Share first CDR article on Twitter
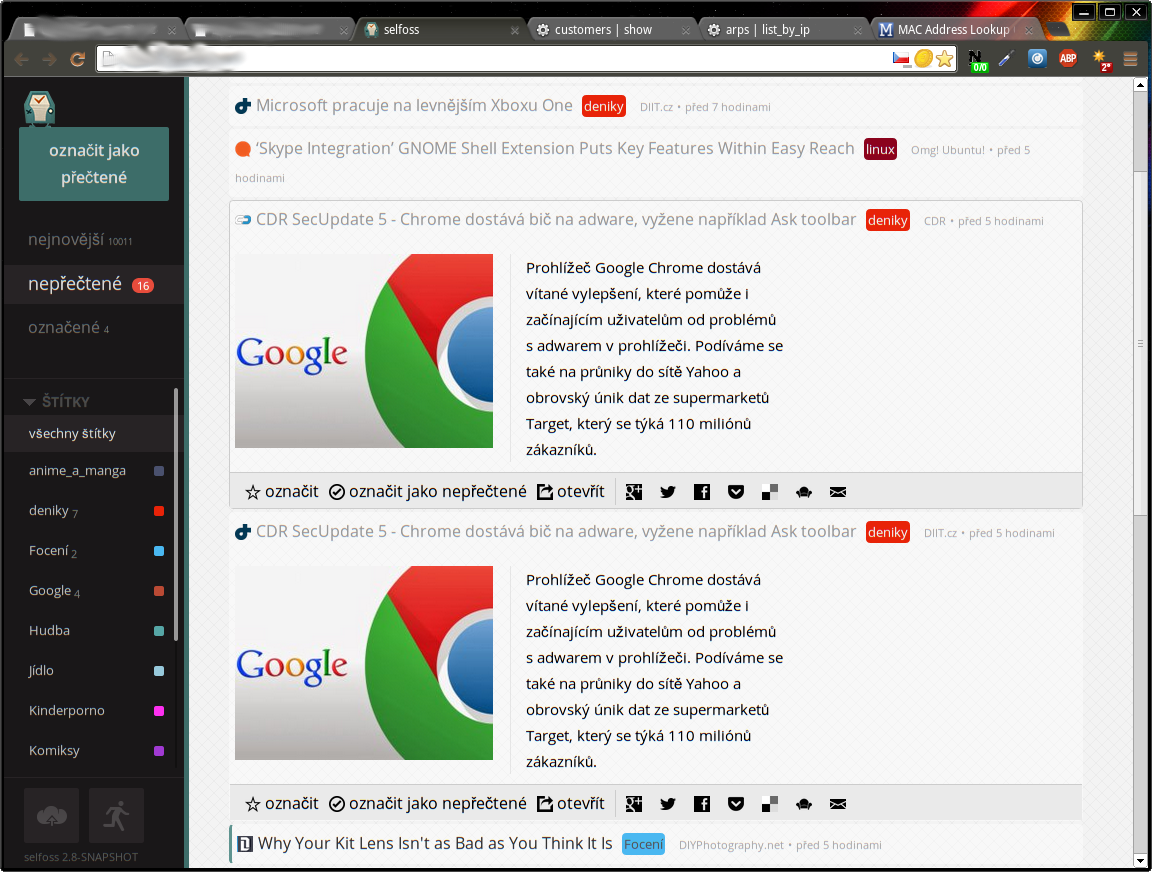Viewport: 1152px width, 872px height. [x=667, y=492]
